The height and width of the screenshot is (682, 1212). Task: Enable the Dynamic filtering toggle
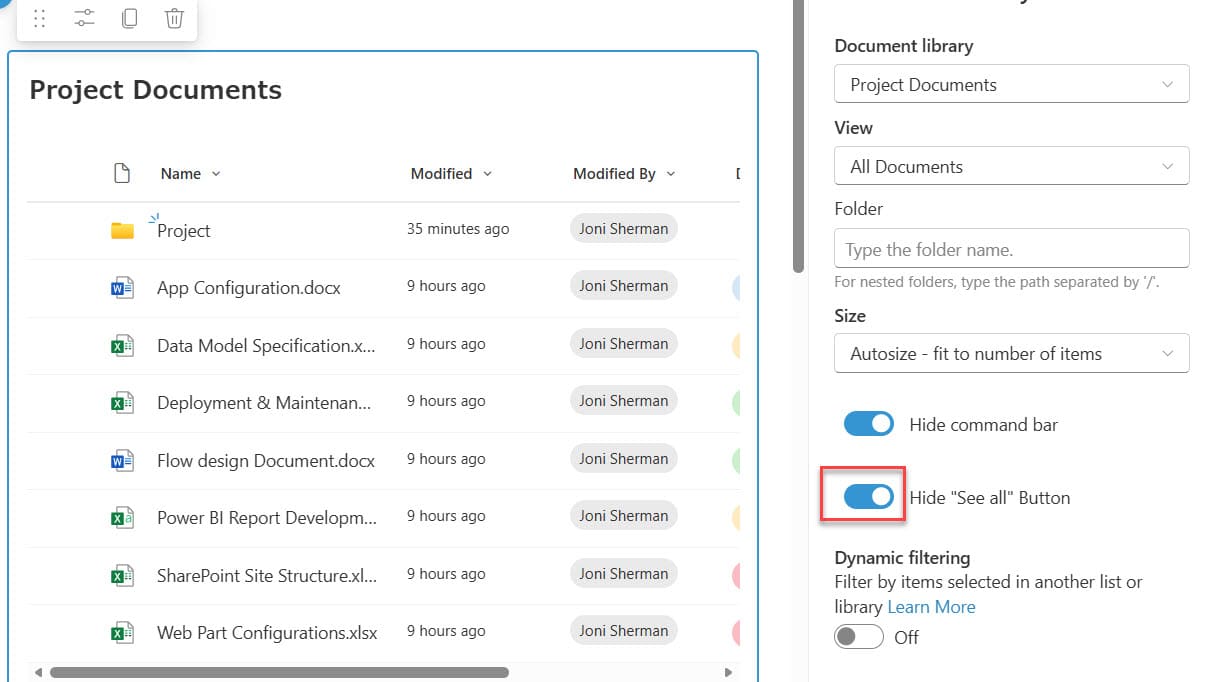click(859, 637)
